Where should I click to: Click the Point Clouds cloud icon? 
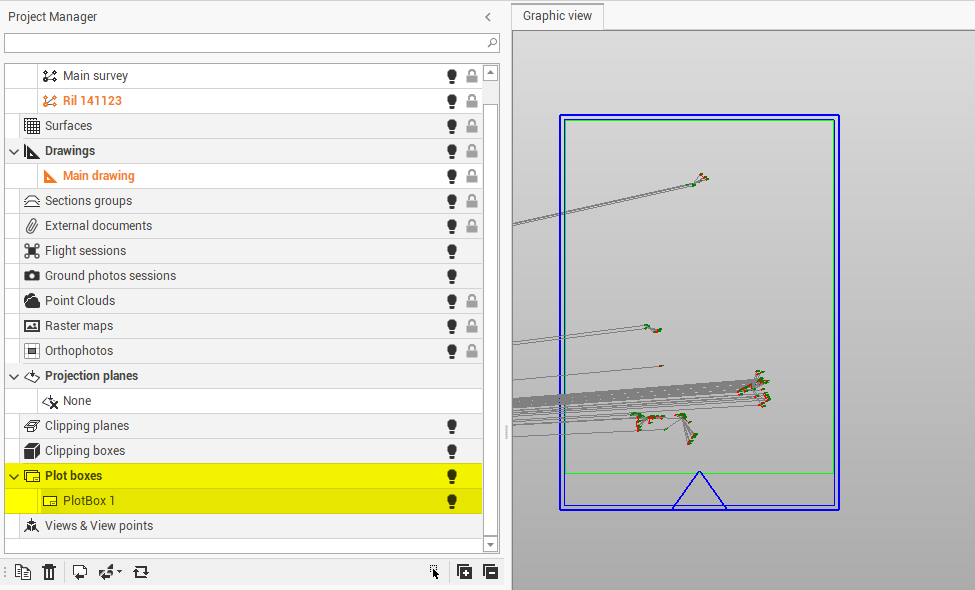pos(32,301)
